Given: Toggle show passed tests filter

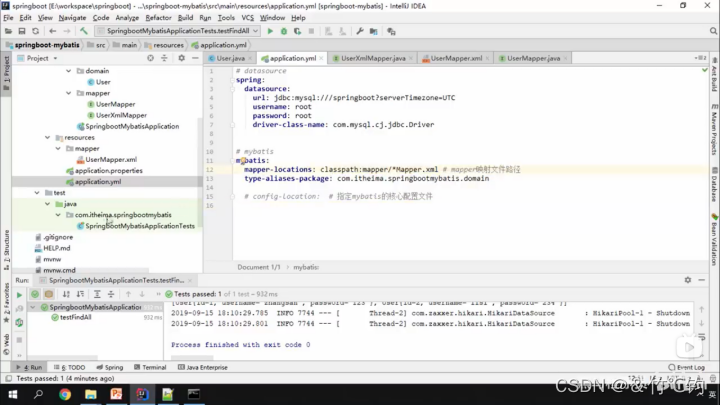Looking at the screenshot, I should (35, 294).
